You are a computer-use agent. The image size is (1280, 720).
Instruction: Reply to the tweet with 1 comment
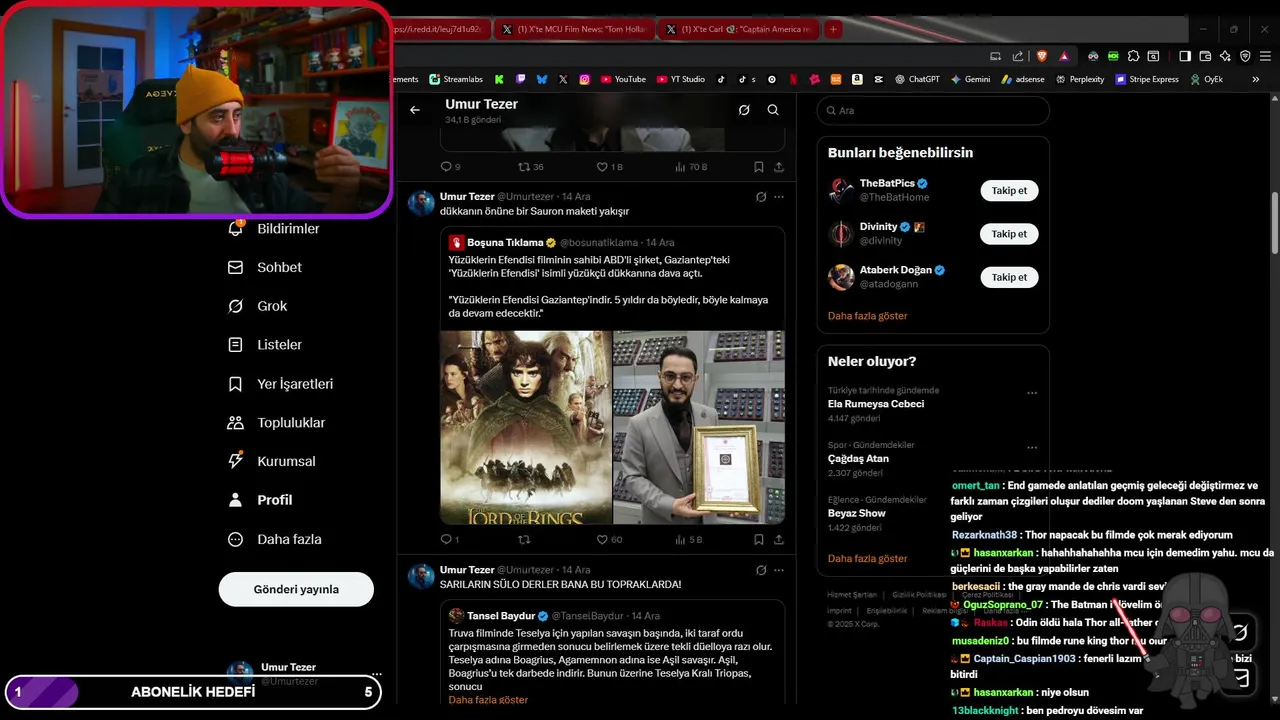pos(450,539)
